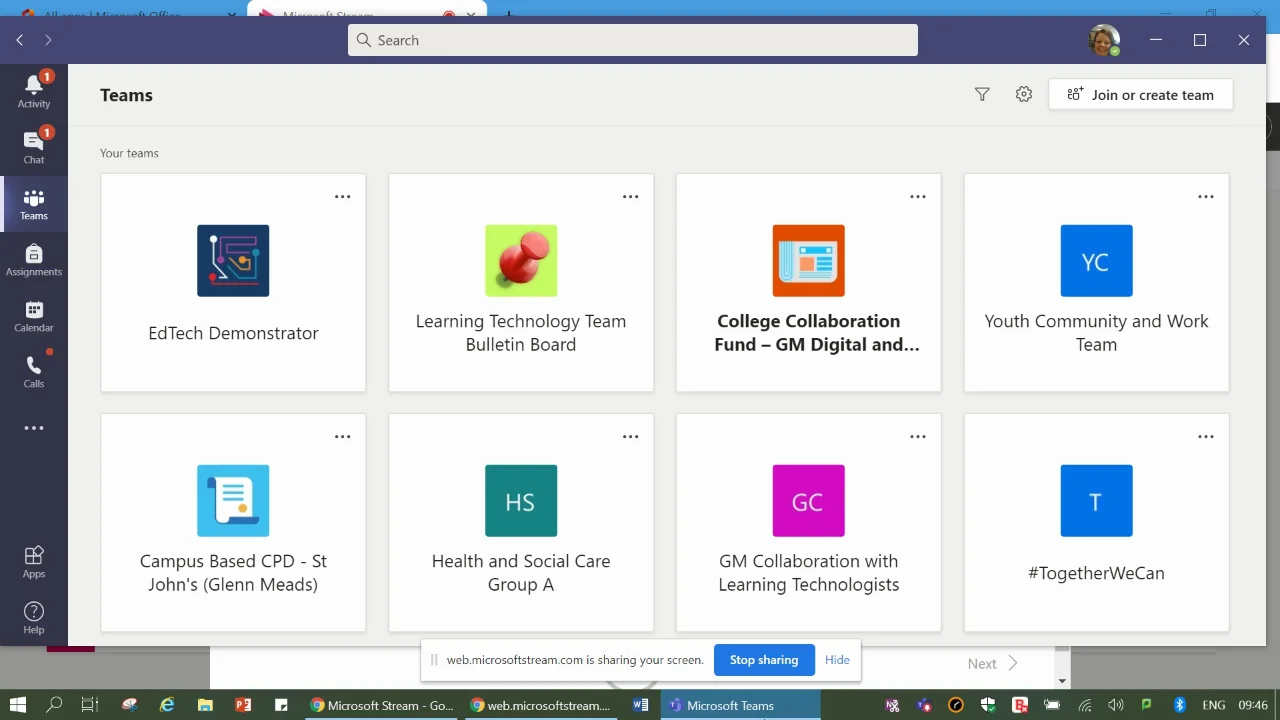The width and height of the screenshot is (1280, 720).
Task: Open Word from the taskbar
Action: pyautogui.click(x=641, y=705)
